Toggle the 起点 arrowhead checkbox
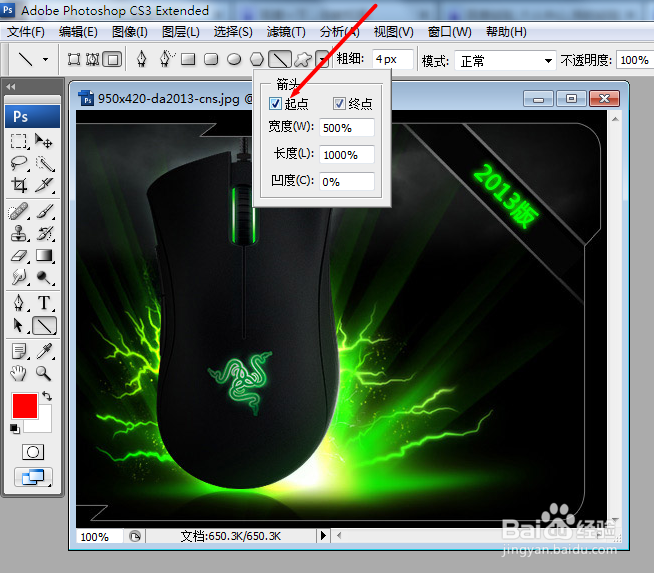The height and width of the screenshot is (573, 654). click(x=275, y=103)
